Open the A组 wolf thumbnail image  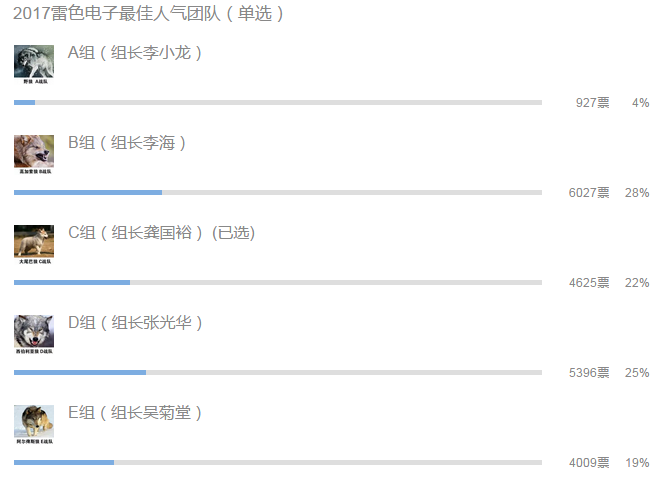(x=34, y=64)
